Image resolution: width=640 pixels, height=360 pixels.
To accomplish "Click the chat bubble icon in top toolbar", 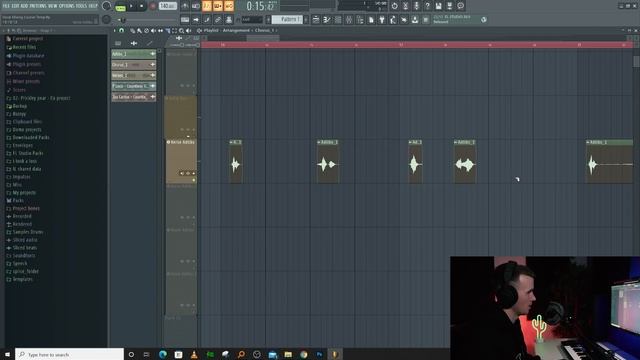I will [x=460, y=6].
